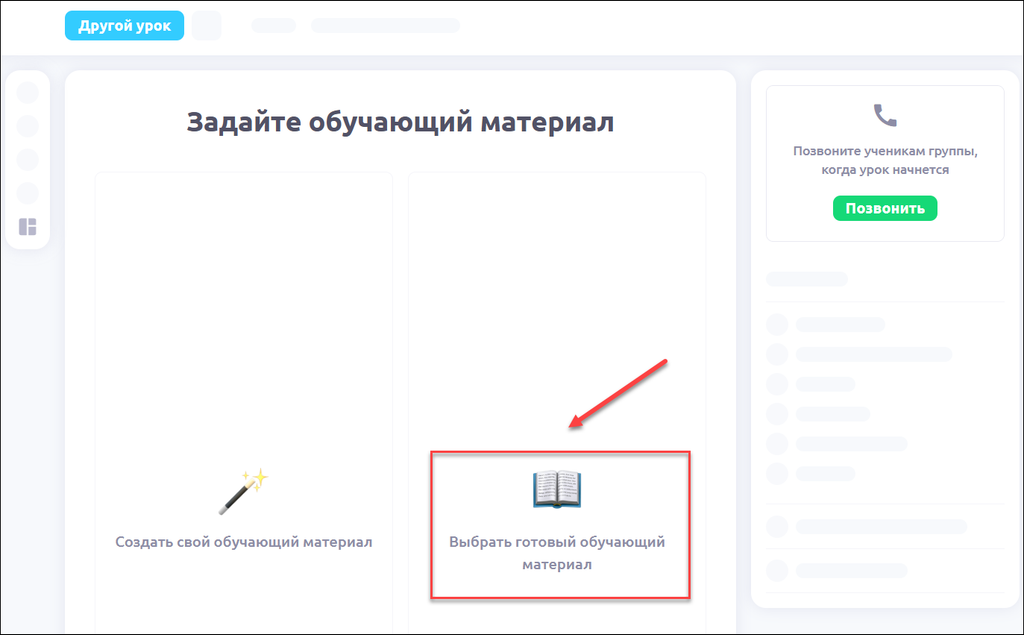Viewport: 1024px width, 635px height.
Task: Click the magic wand icon
Action: point(244,491)
